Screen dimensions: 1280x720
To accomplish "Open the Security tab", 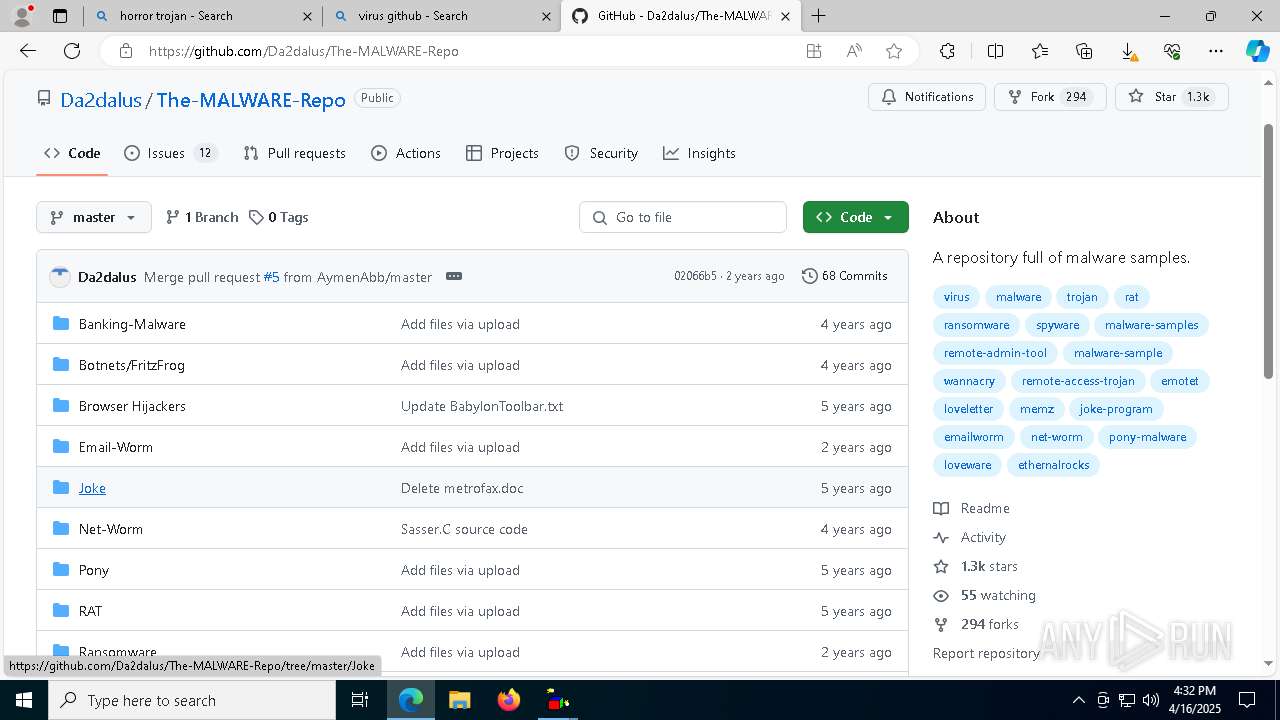I will 601,153.
